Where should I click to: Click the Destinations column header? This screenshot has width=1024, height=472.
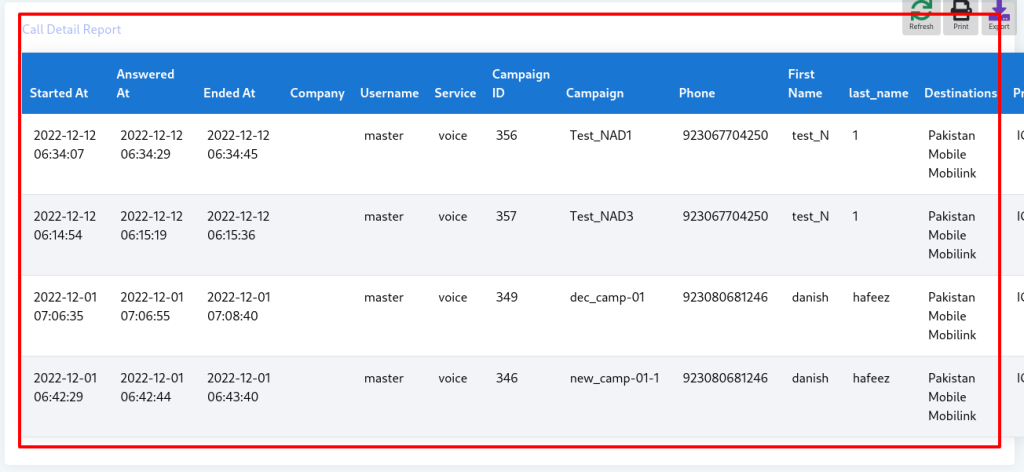(x=960, y=93)
